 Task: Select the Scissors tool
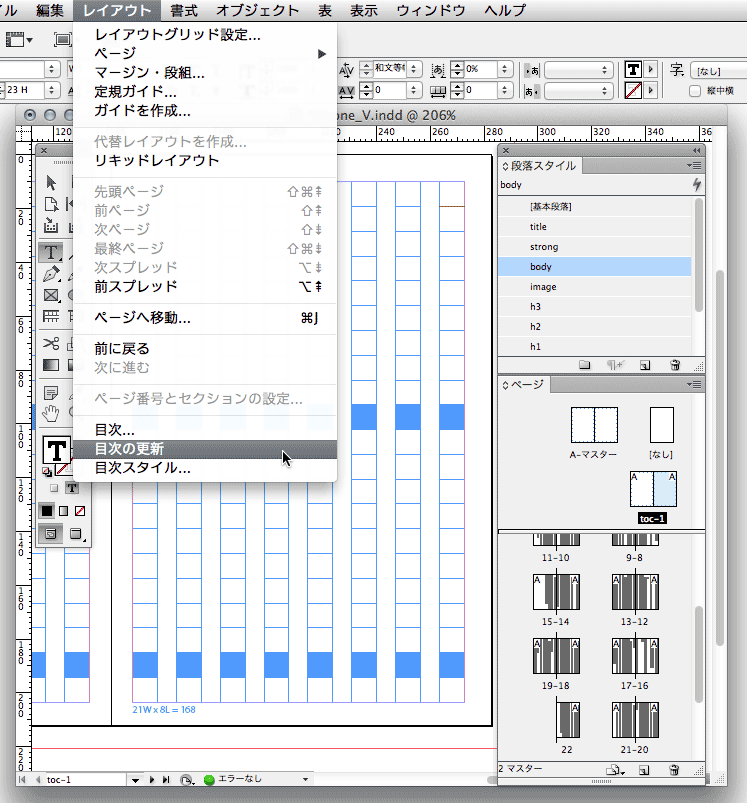51,344
